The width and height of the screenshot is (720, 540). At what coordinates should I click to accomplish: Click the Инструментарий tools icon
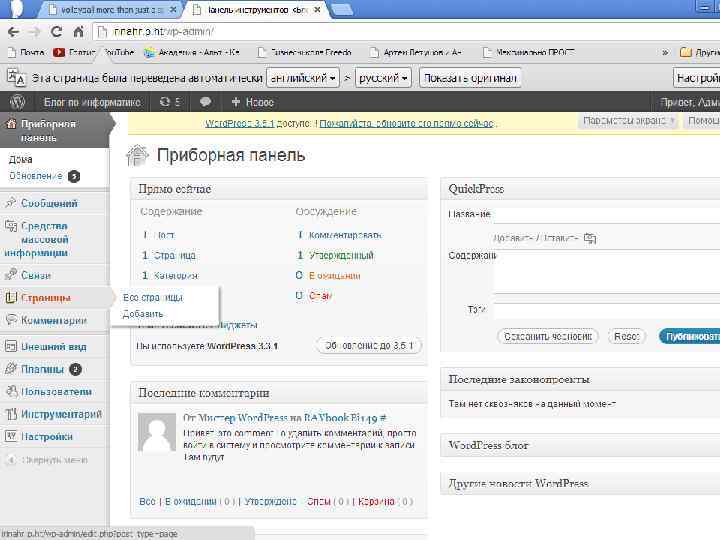[11, 414]
